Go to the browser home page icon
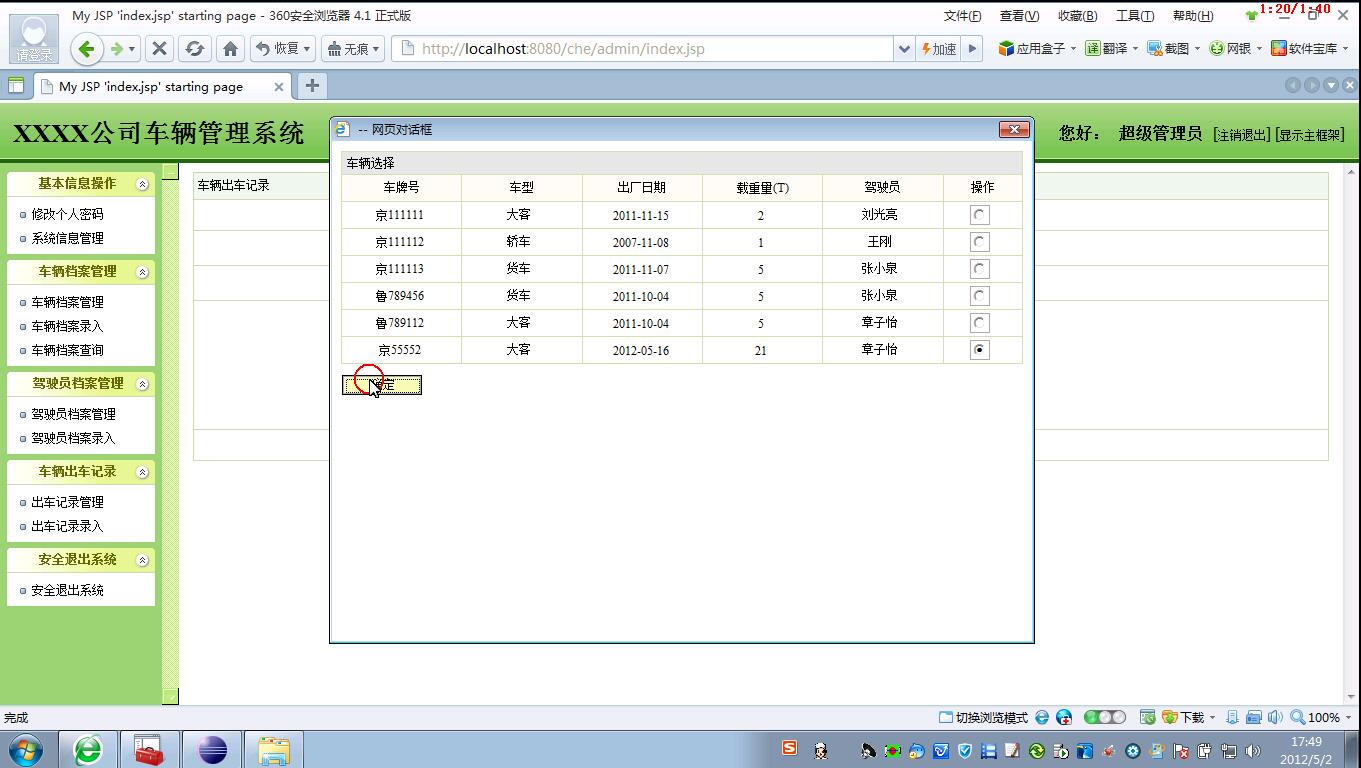 pos(230,48)
